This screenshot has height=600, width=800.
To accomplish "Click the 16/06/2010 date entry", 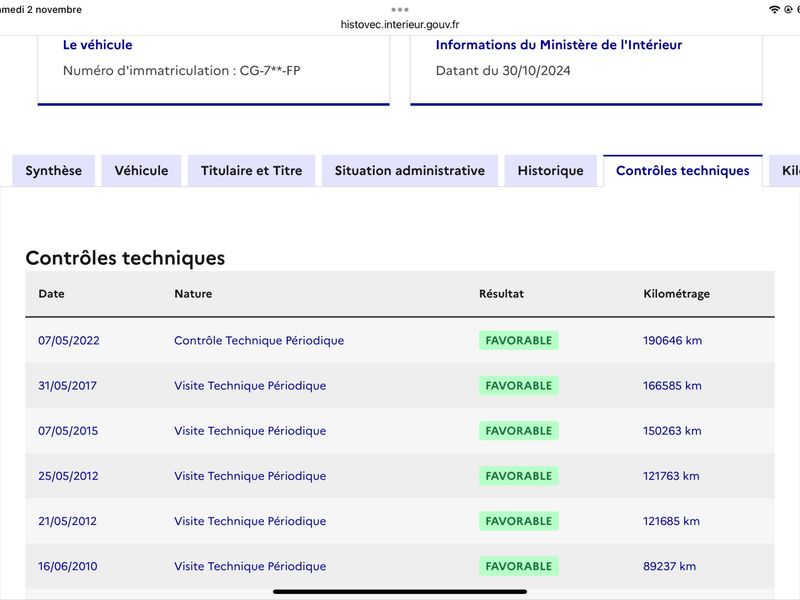I will [x=68, y=566].
